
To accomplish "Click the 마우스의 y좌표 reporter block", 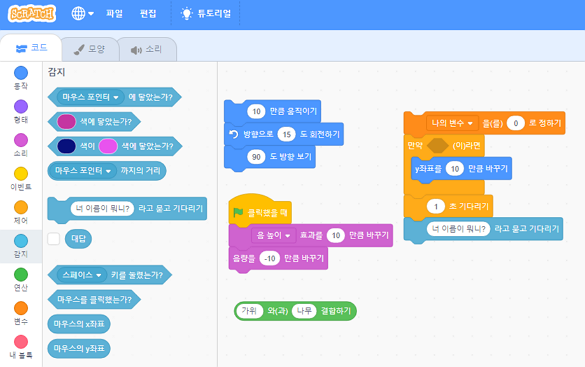I will point(79,349).
